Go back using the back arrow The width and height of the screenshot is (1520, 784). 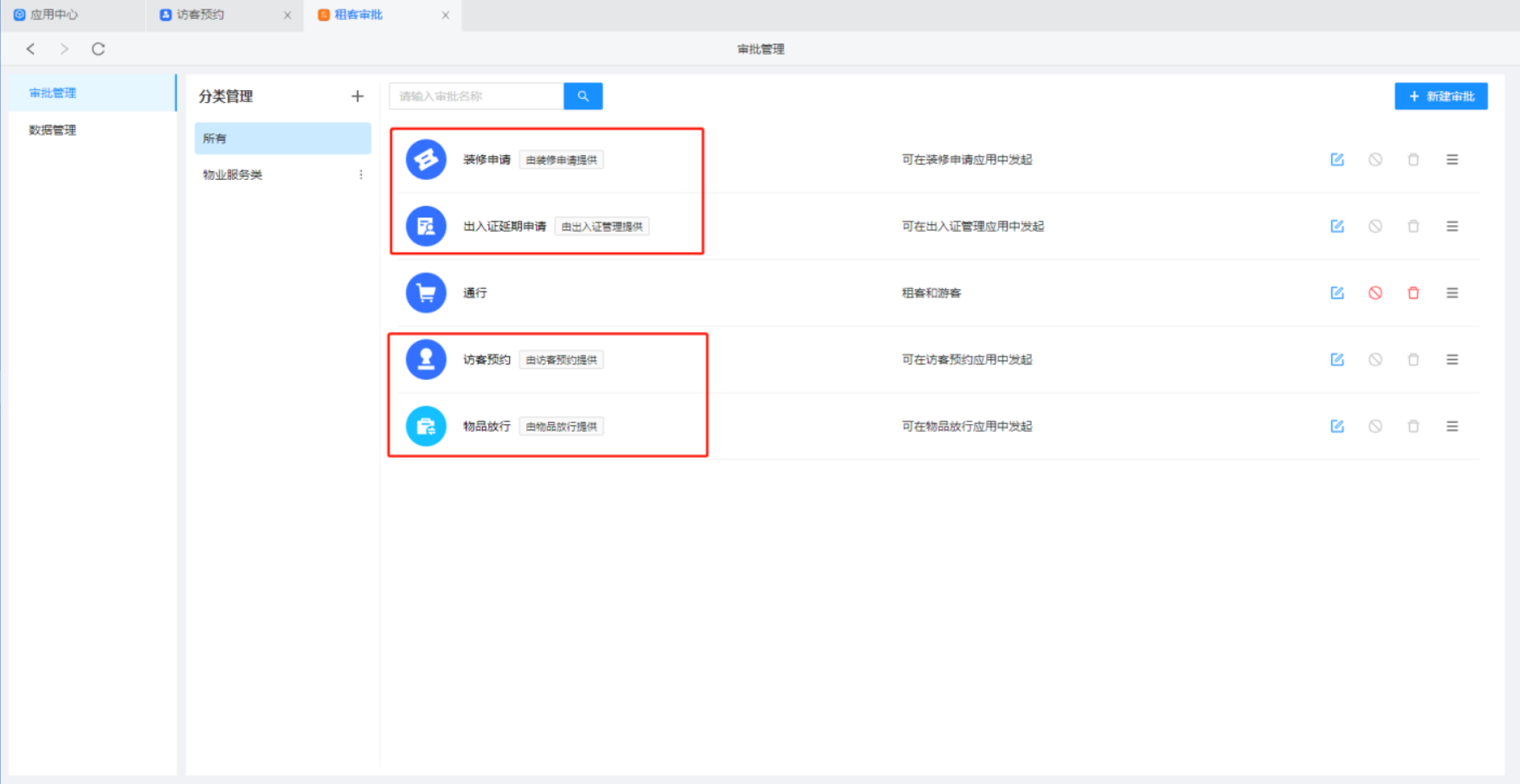(x=31, y=49)
